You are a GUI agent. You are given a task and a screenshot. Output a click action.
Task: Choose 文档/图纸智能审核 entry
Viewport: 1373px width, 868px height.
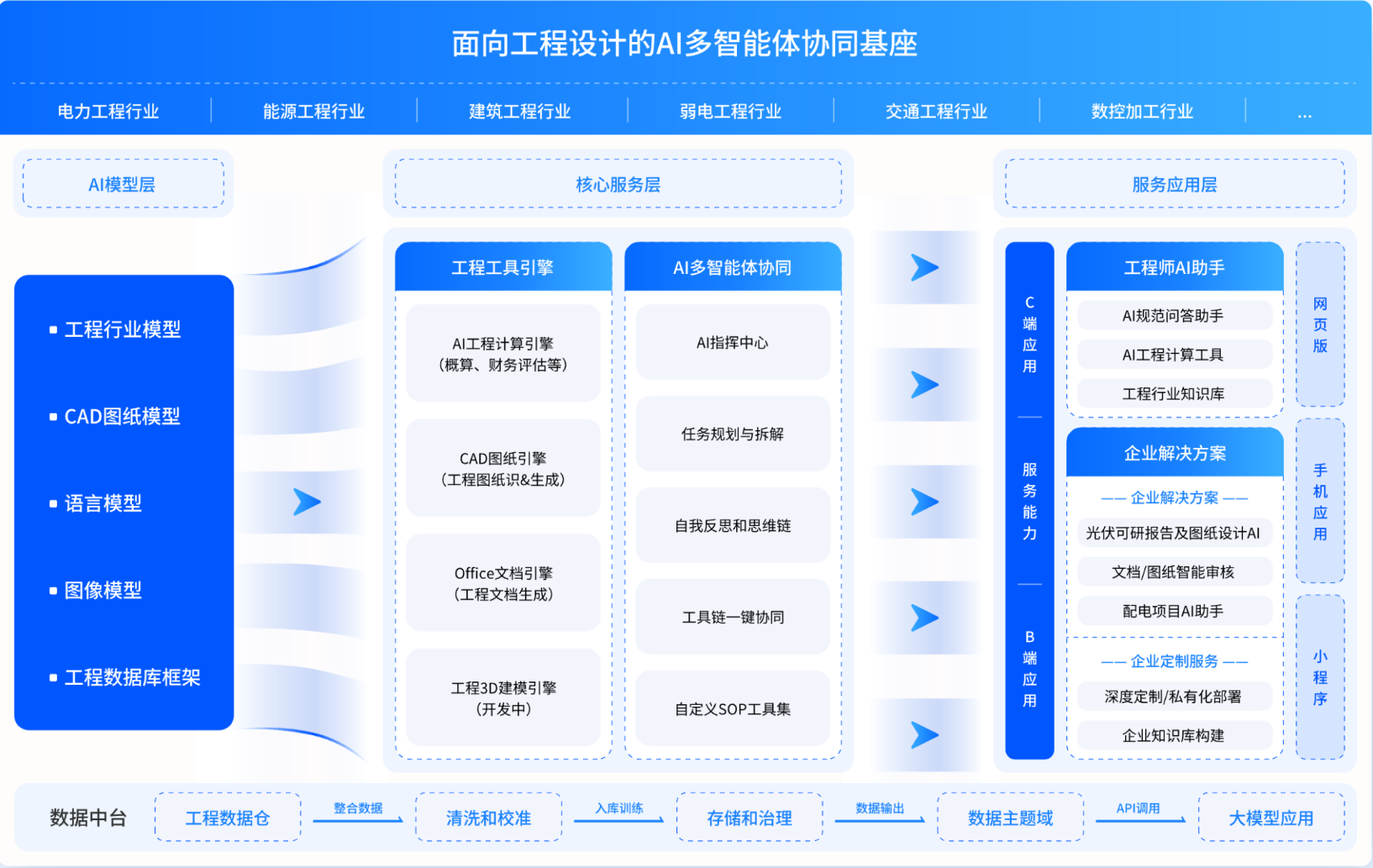(1174, 572)
